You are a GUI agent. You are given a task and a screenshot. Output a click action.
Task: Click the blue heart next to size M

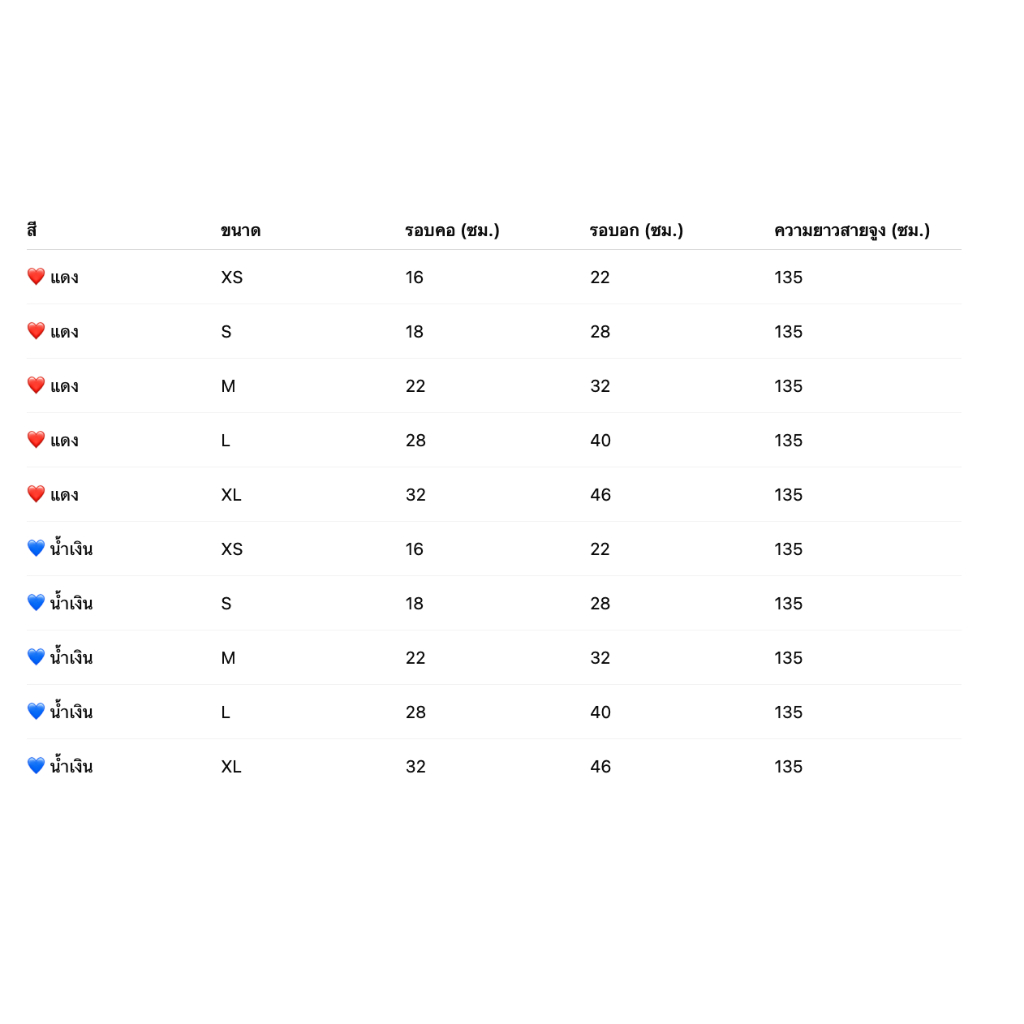36,657
